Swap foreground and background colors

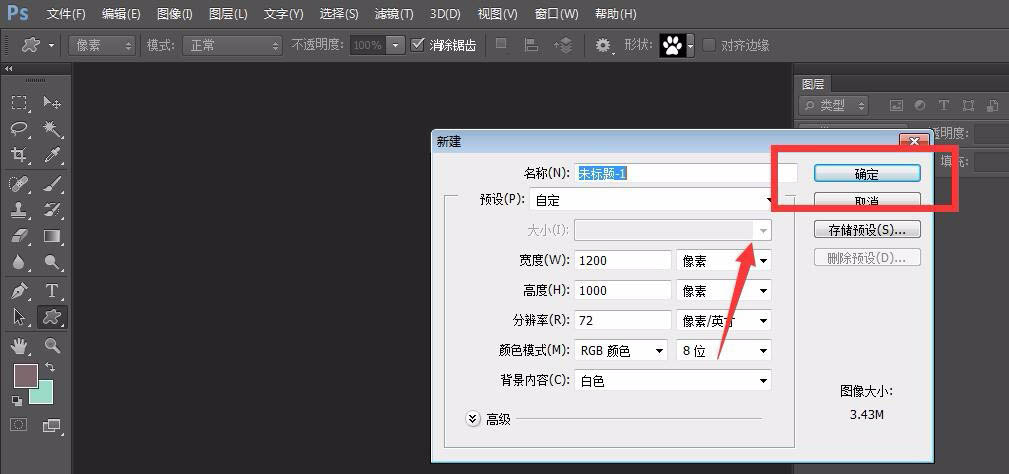tap(50, 367)
